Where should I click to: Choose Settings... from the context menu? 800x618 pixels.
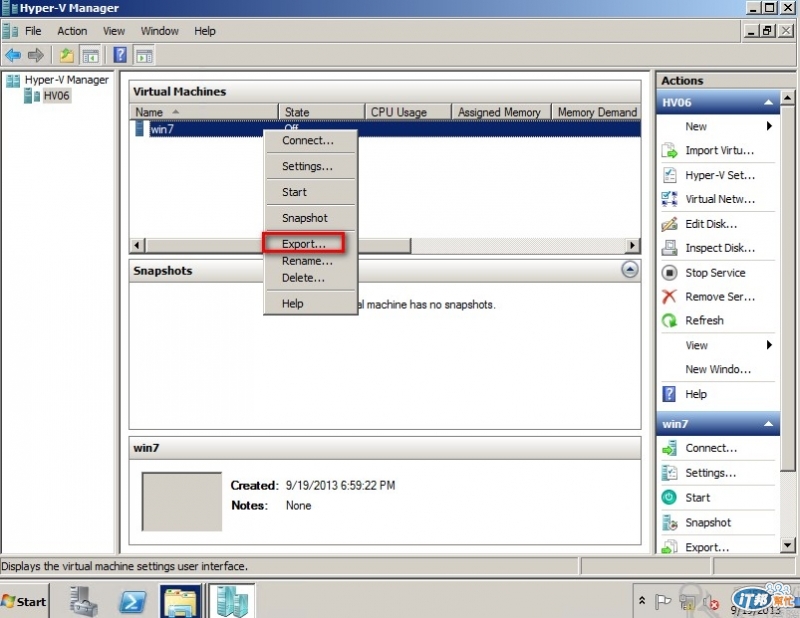(310, 166)
